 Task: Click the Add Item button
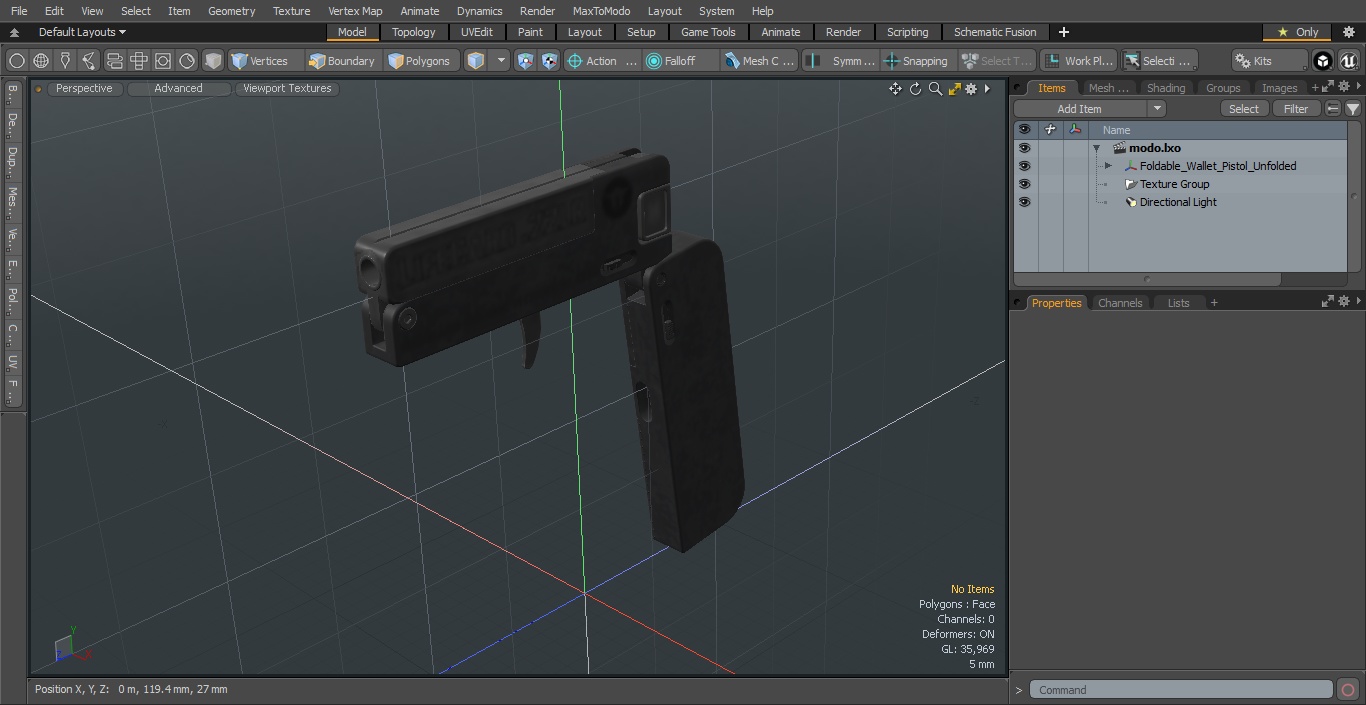click(x=1080, y=109)
